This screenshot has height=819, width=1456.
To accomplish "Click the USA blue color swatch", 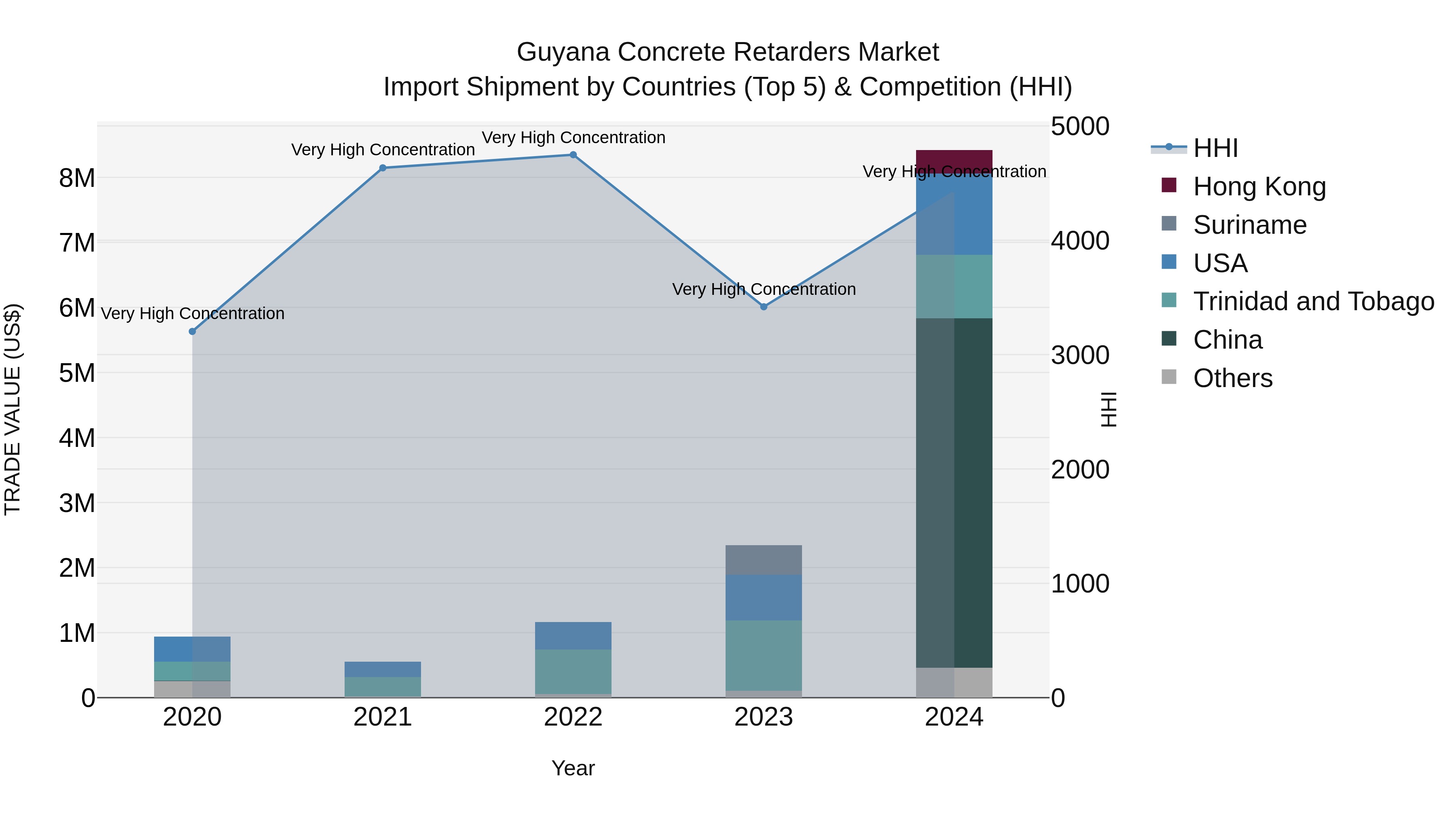I will [1169, 262].
